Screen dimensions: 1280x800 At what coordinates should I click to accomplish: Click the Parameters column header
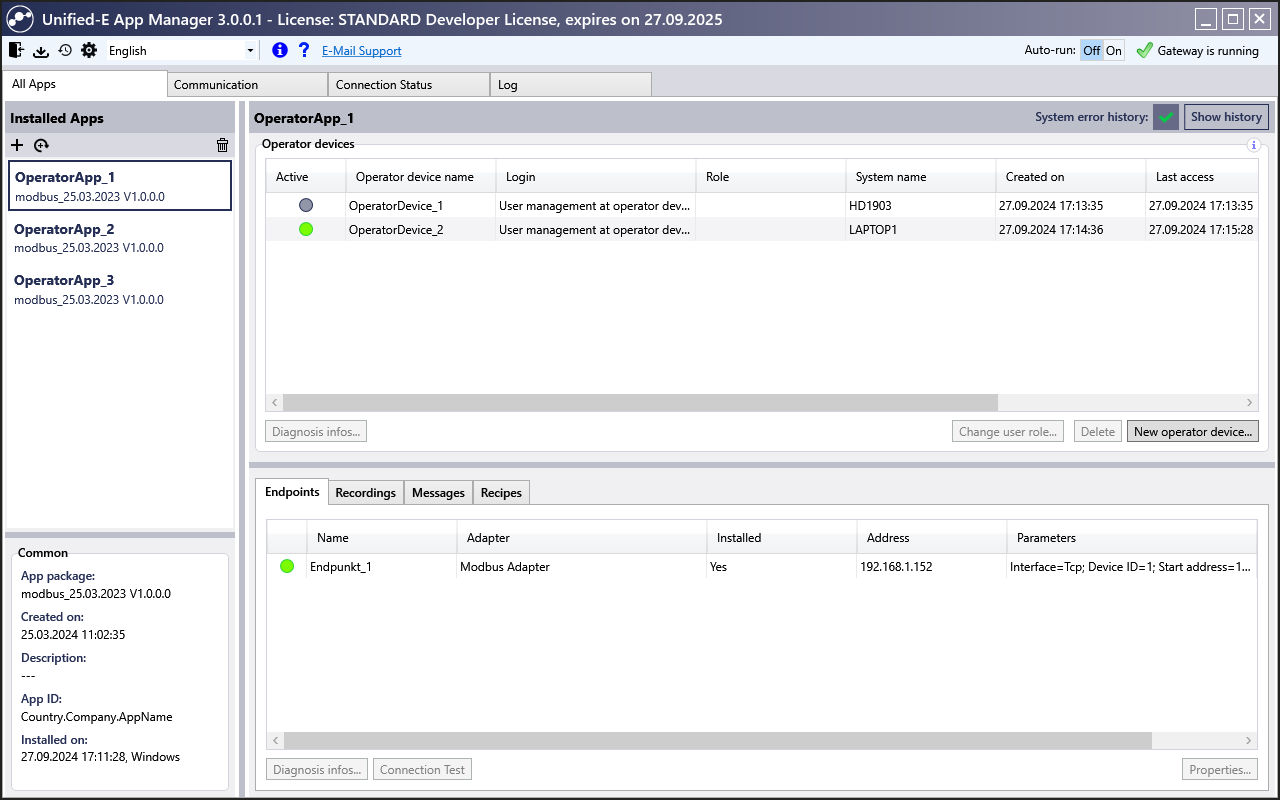pyautogui.click(x=1132, y=538)
